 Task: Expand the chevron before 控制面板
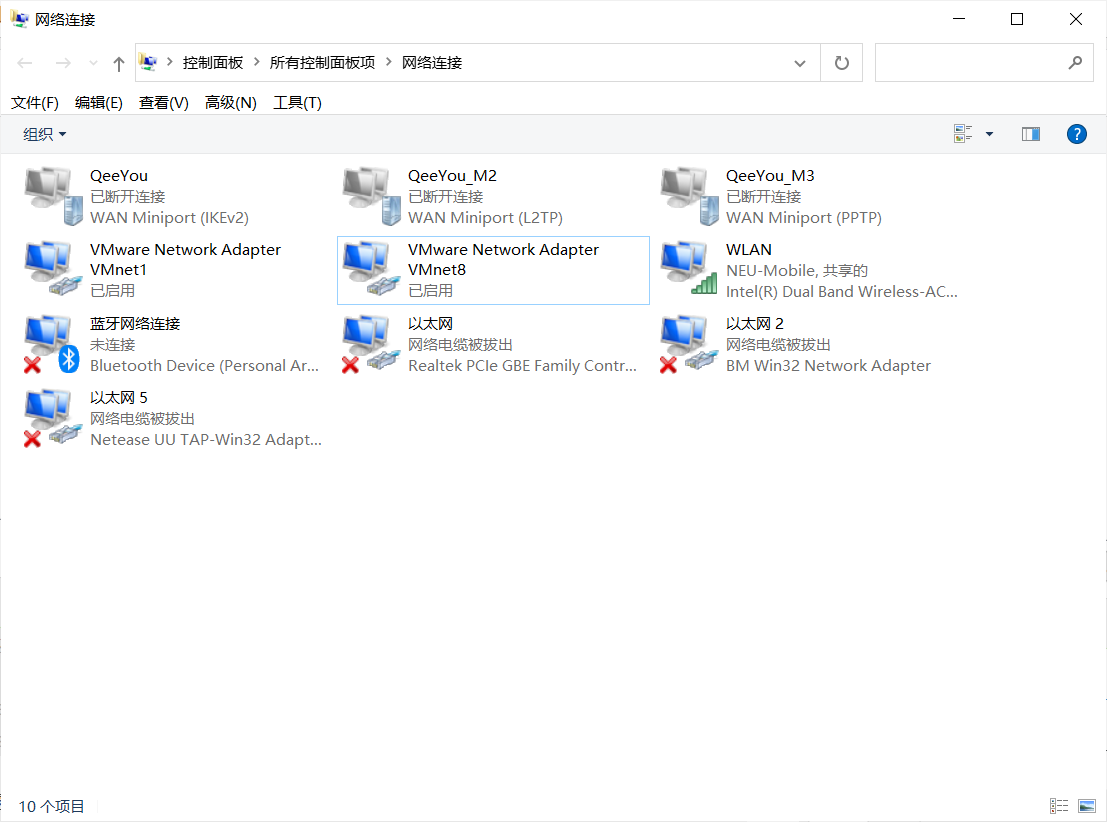(169, 62)
